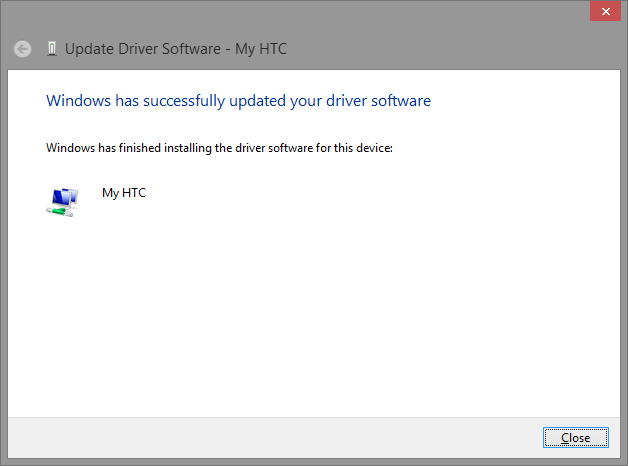Click the green cable on the network icon
The image size is (628, 466).
click(x=59, y=211)
